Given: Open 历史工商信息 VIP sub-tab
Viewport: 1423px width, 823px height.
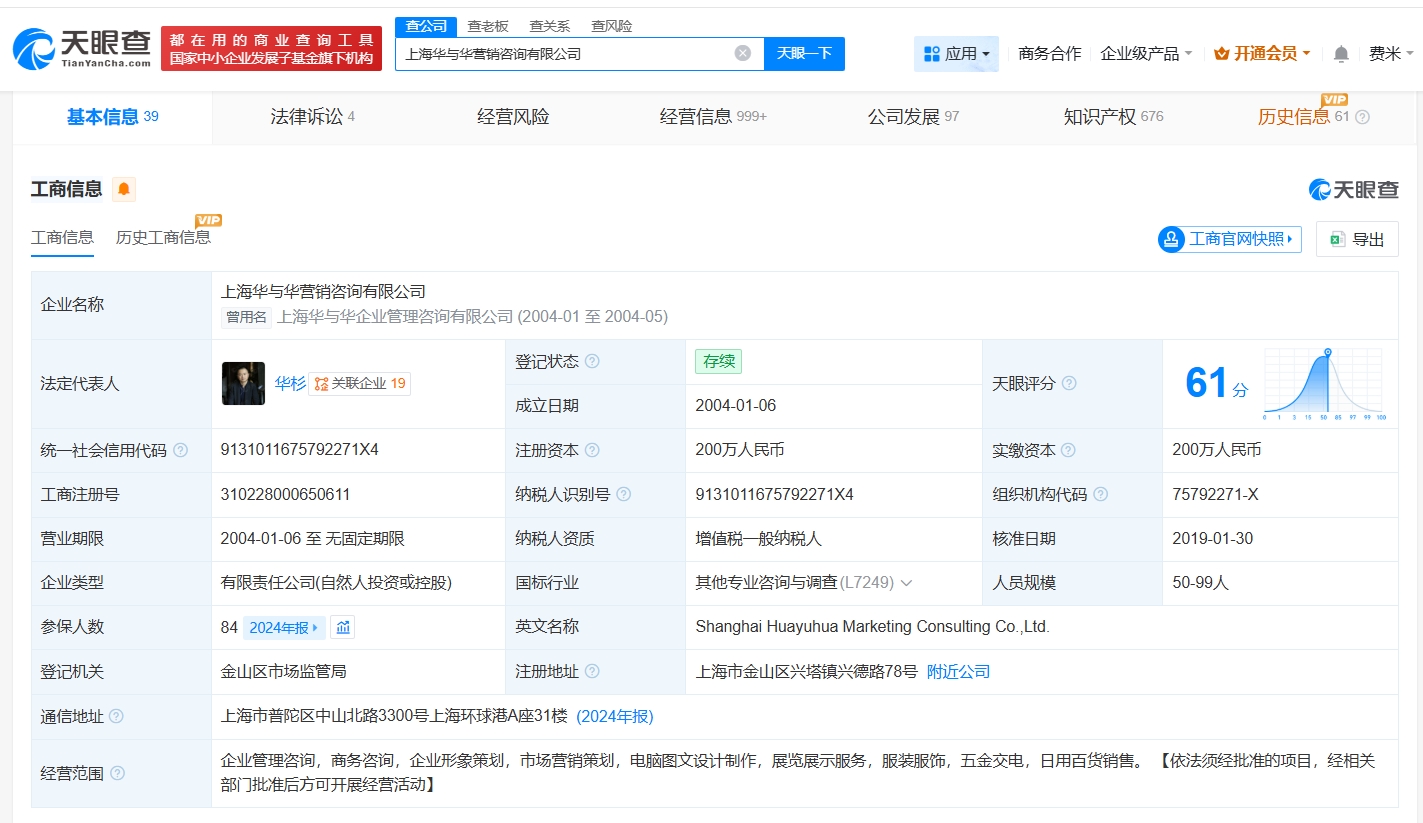Looking at the screenshot, I should 163,237.
